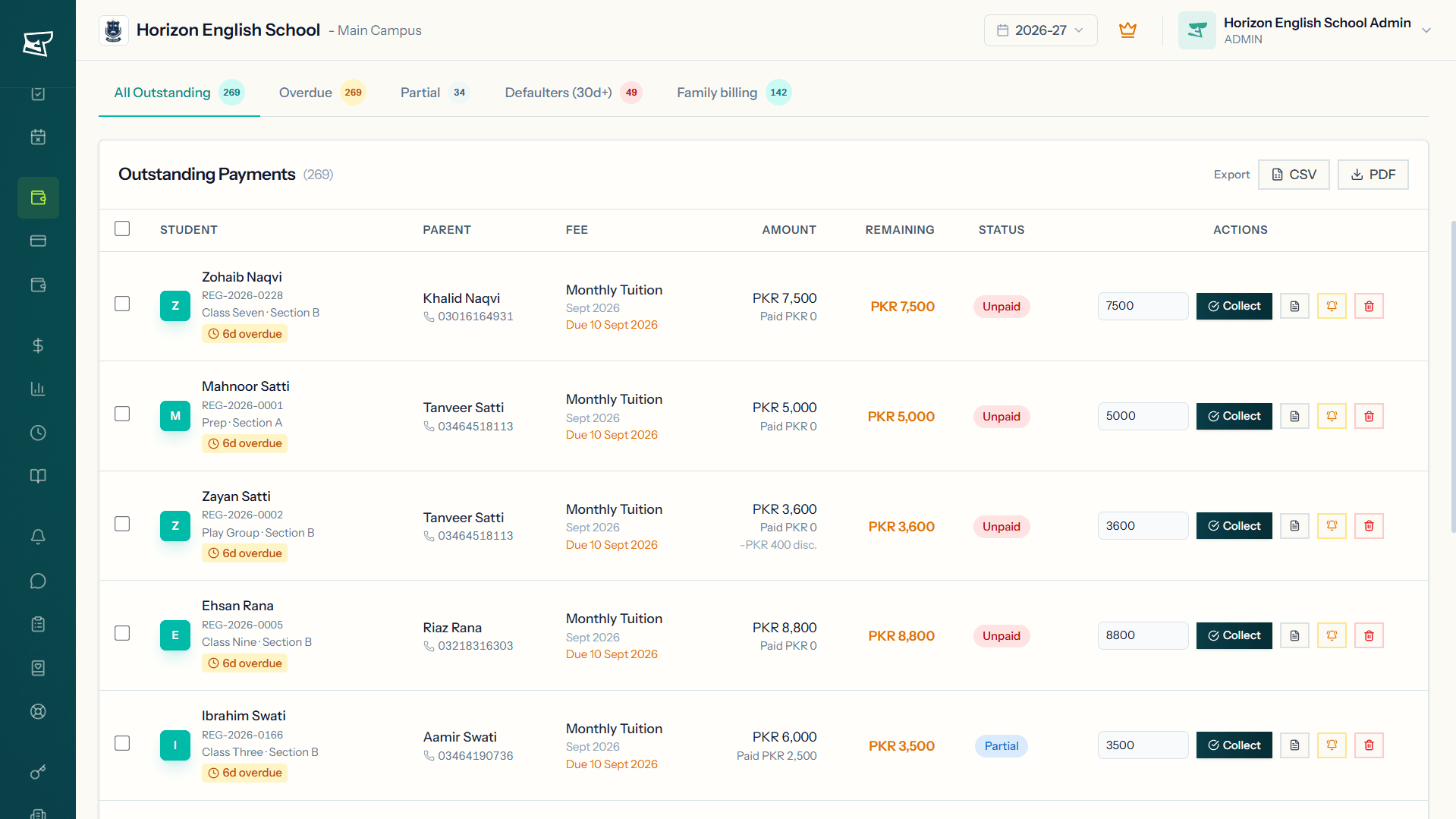This screenshot has width=1456, height=819.
Task: Switch to the Partial tab
Action: (435, 93)
